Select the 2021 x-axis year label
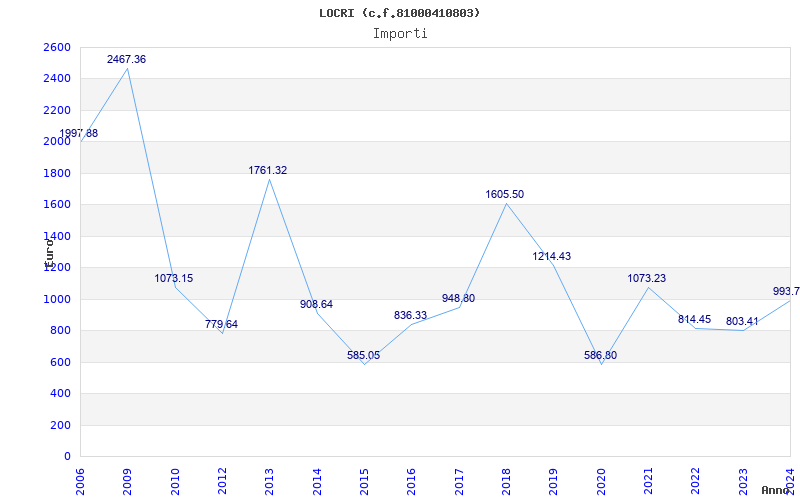Image resolution: width=800 pixels, height=500 pixels. (648, 482)
